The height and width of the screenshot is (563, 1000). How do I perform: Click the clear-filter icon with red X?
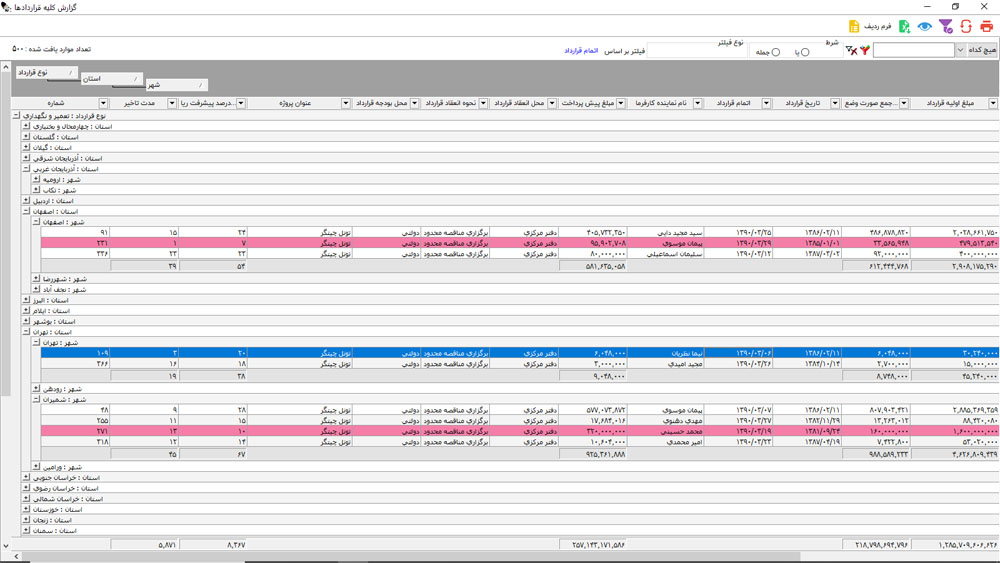click(x=851, y=50)
